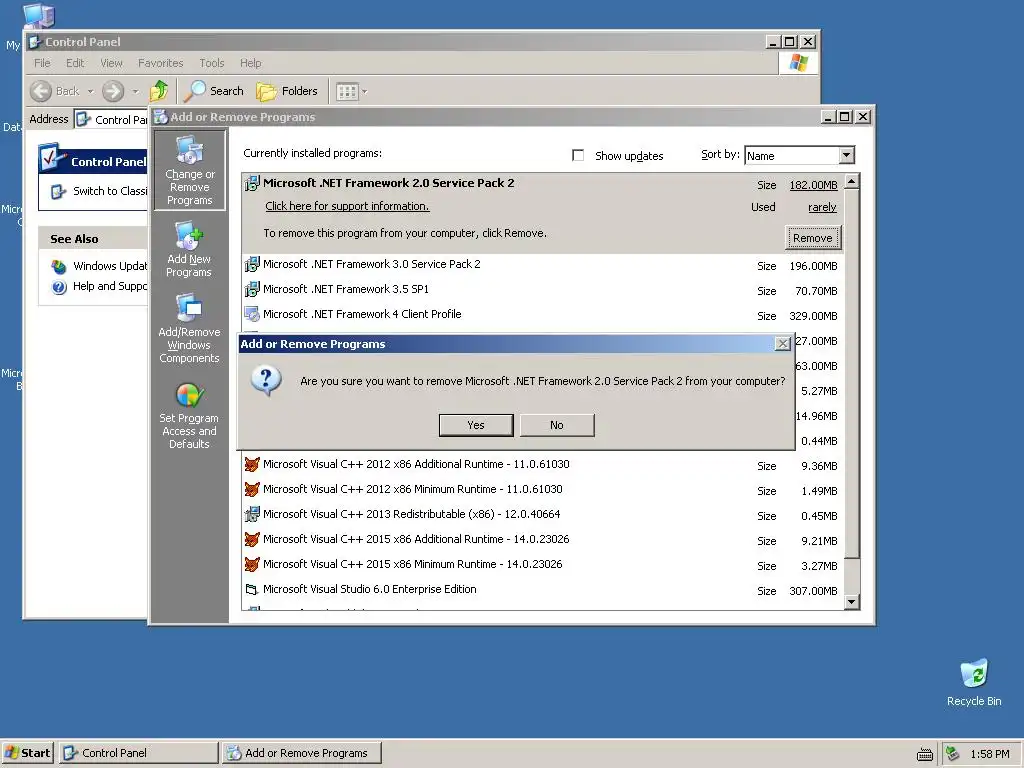
Task: Select Add New Programs icon
Action: [x=189, y=250]
